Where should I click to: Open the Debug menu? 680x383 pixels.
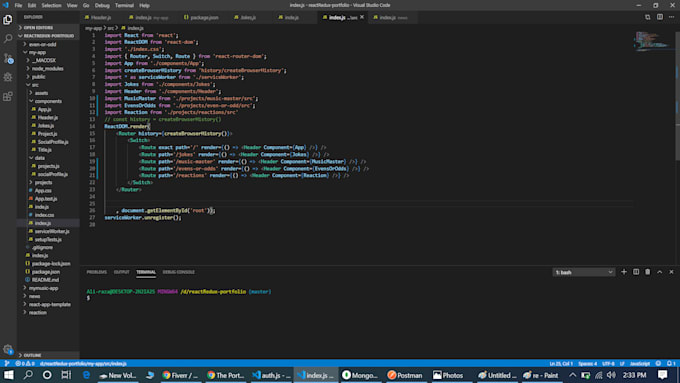tap(102, 5)
